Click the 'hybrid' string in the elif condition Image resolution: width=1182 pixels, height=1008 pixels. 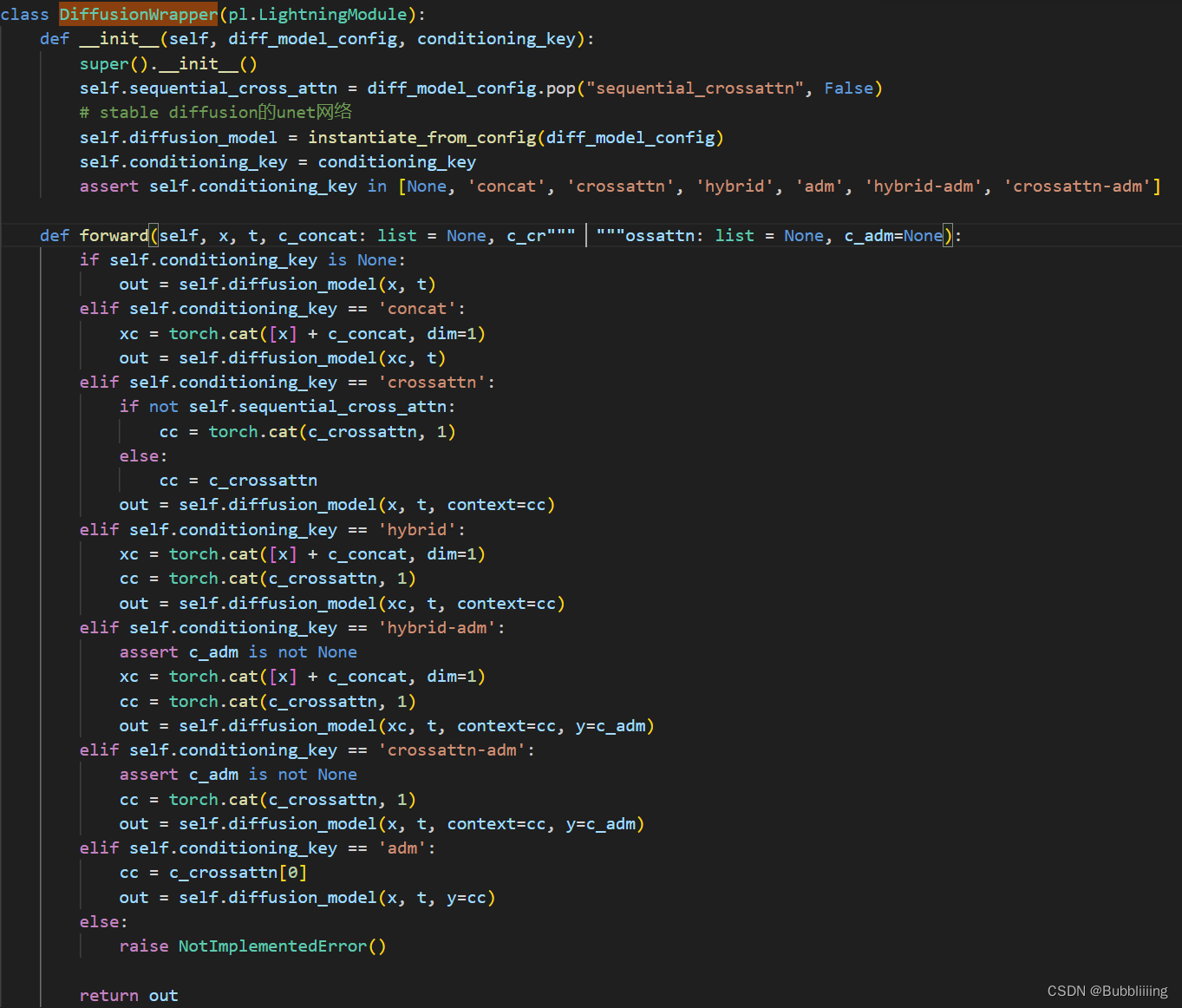[417, 530]
